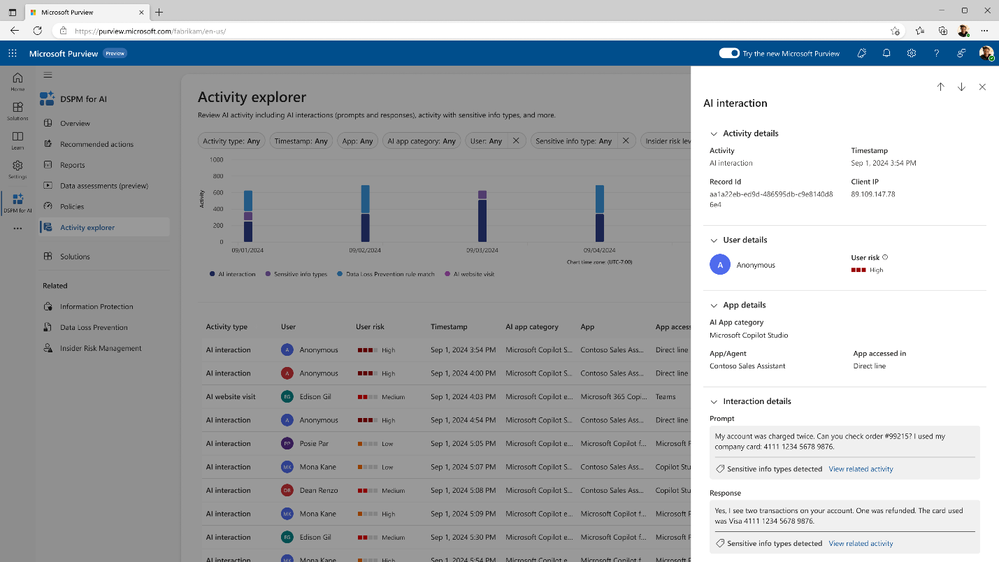The width and height of the screenshot is (999, 562).
Task: Open Activity type filter dropdown
Action: point(231,141)
